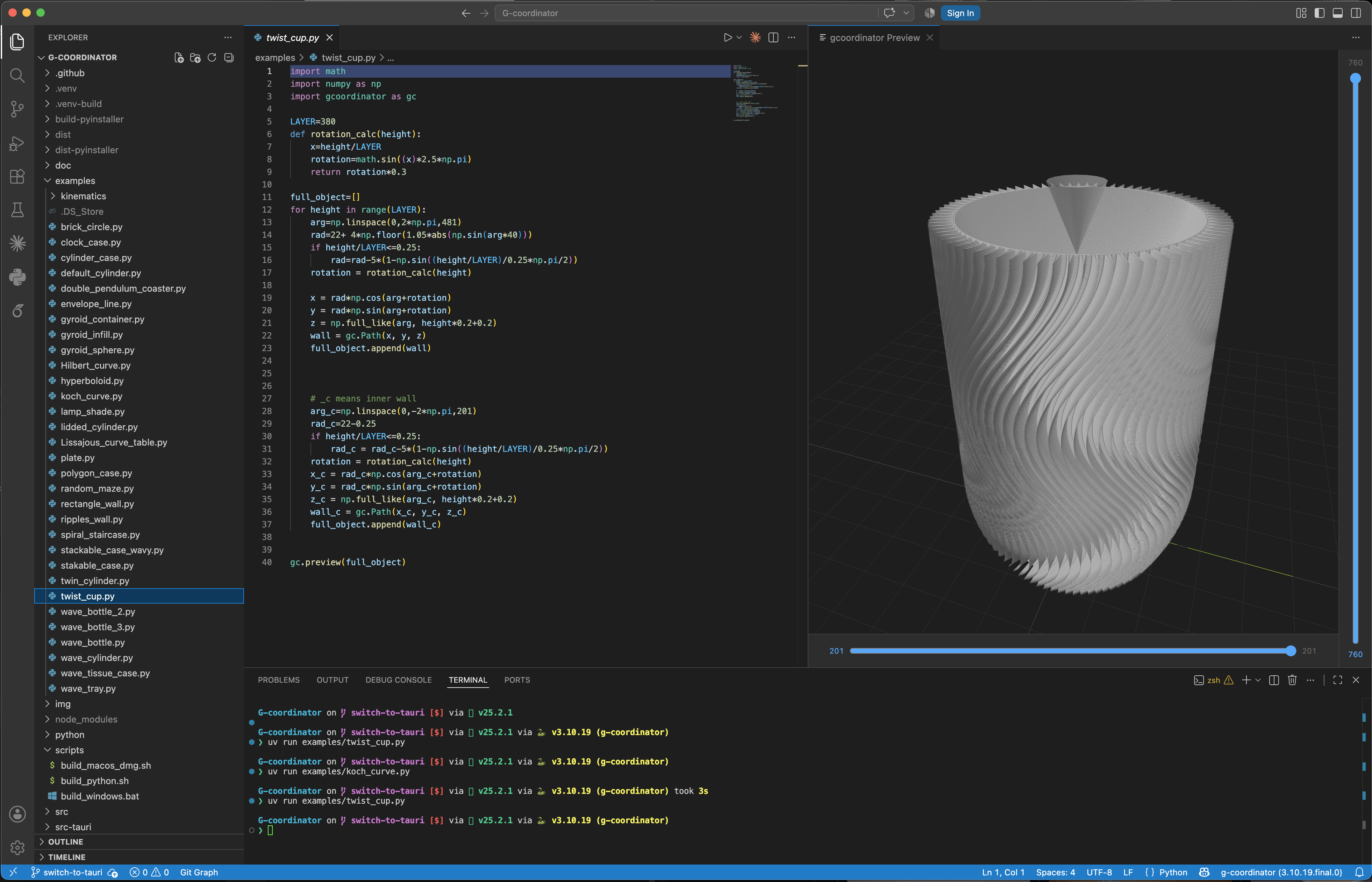
Task: Split the editor to the right
Action: (773, 38)
